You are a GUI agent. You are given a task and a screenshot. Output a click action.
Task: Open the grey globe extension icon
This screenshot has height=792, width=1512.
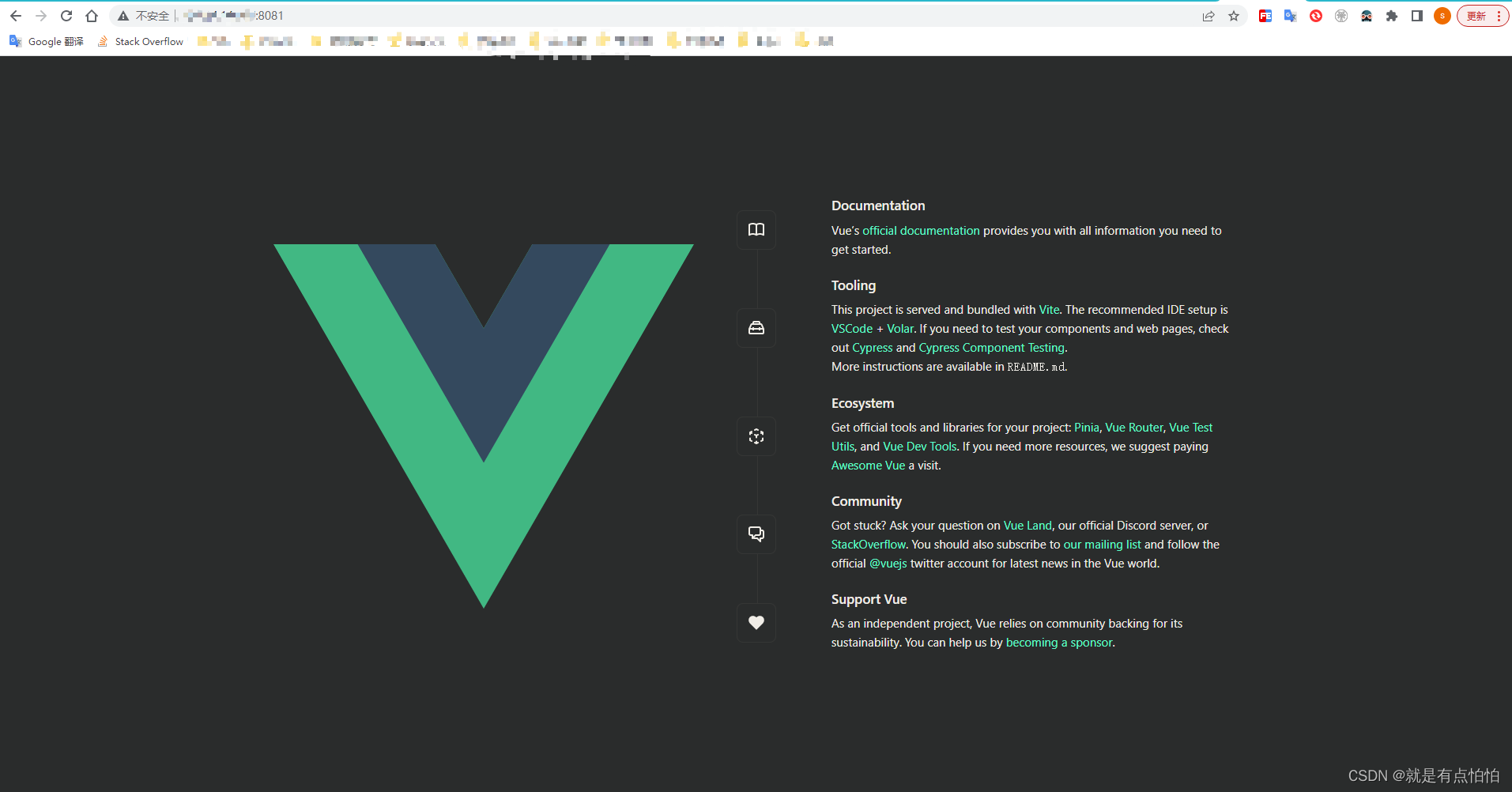pos(1341,16)
